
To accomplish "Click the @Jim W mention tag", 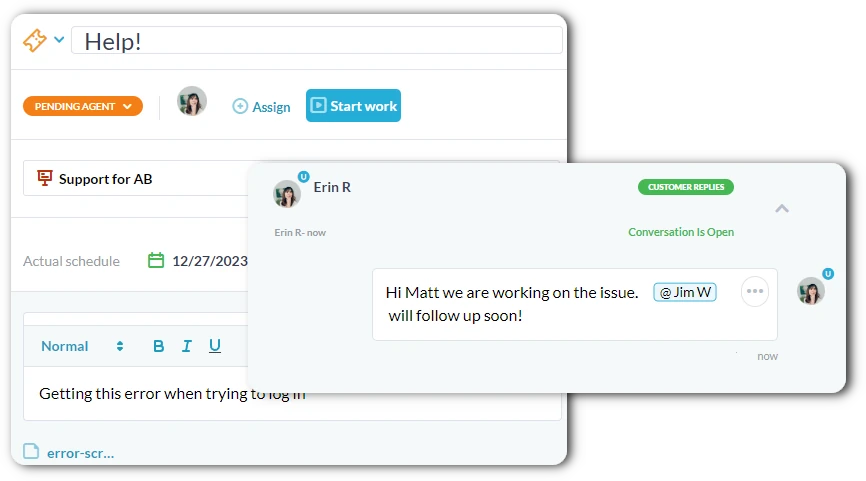I will point(685,292).
